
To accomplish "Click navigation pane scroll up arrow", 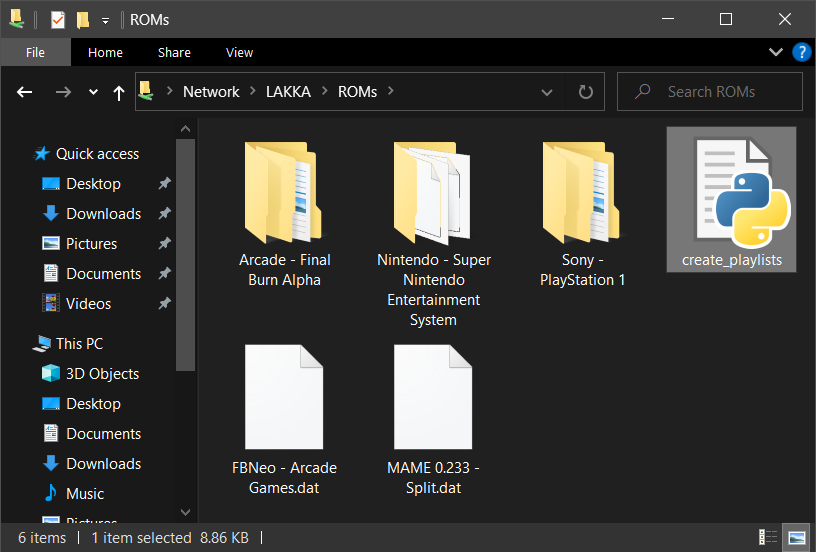I will tap(185, 129).
